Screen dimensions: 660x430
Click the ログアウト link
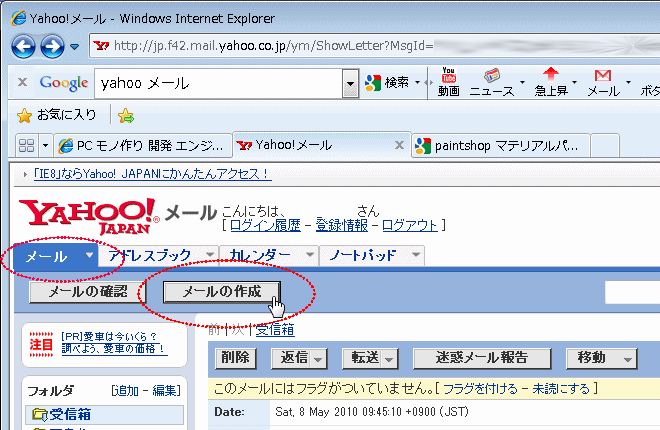(409, 225)
